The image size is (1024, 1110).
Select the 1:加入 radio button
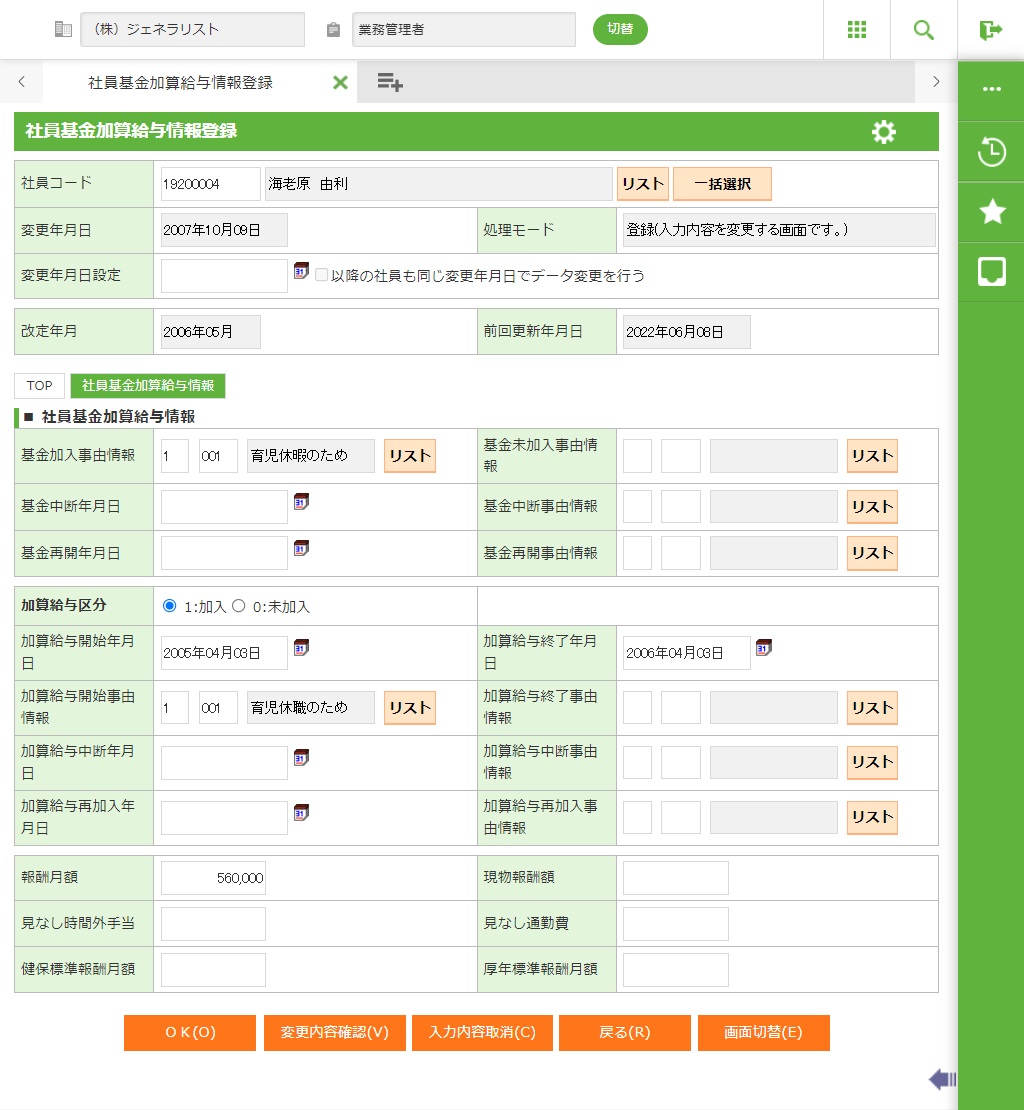169,606
